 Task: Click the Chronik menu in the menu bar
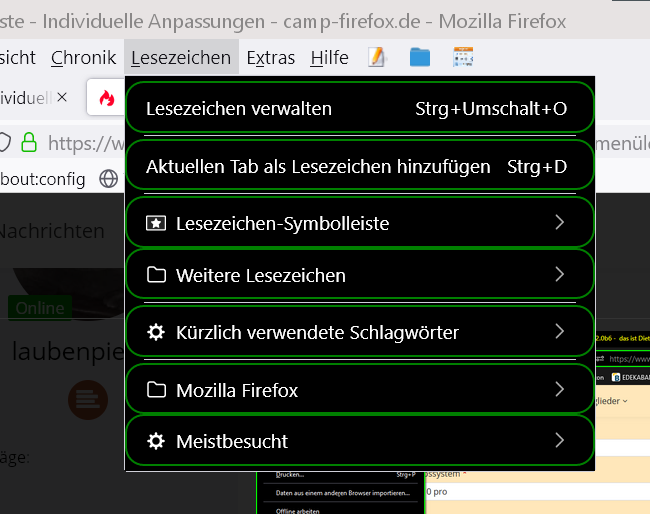83,57
